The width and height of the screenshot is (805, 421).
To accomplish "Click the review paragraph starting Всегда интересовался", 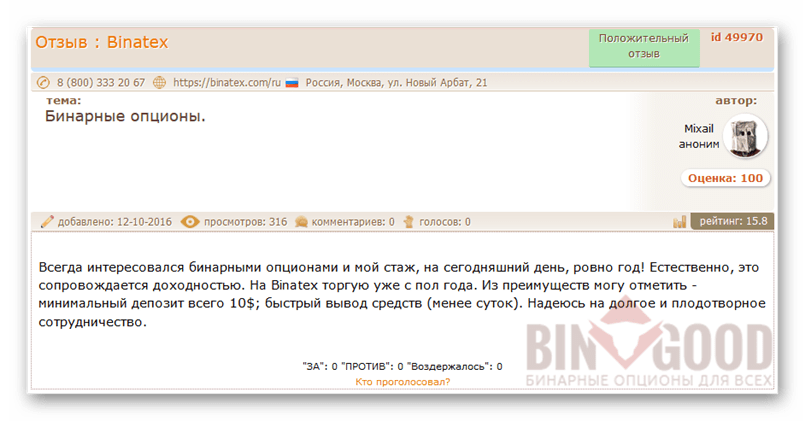I will pos(402,294).
